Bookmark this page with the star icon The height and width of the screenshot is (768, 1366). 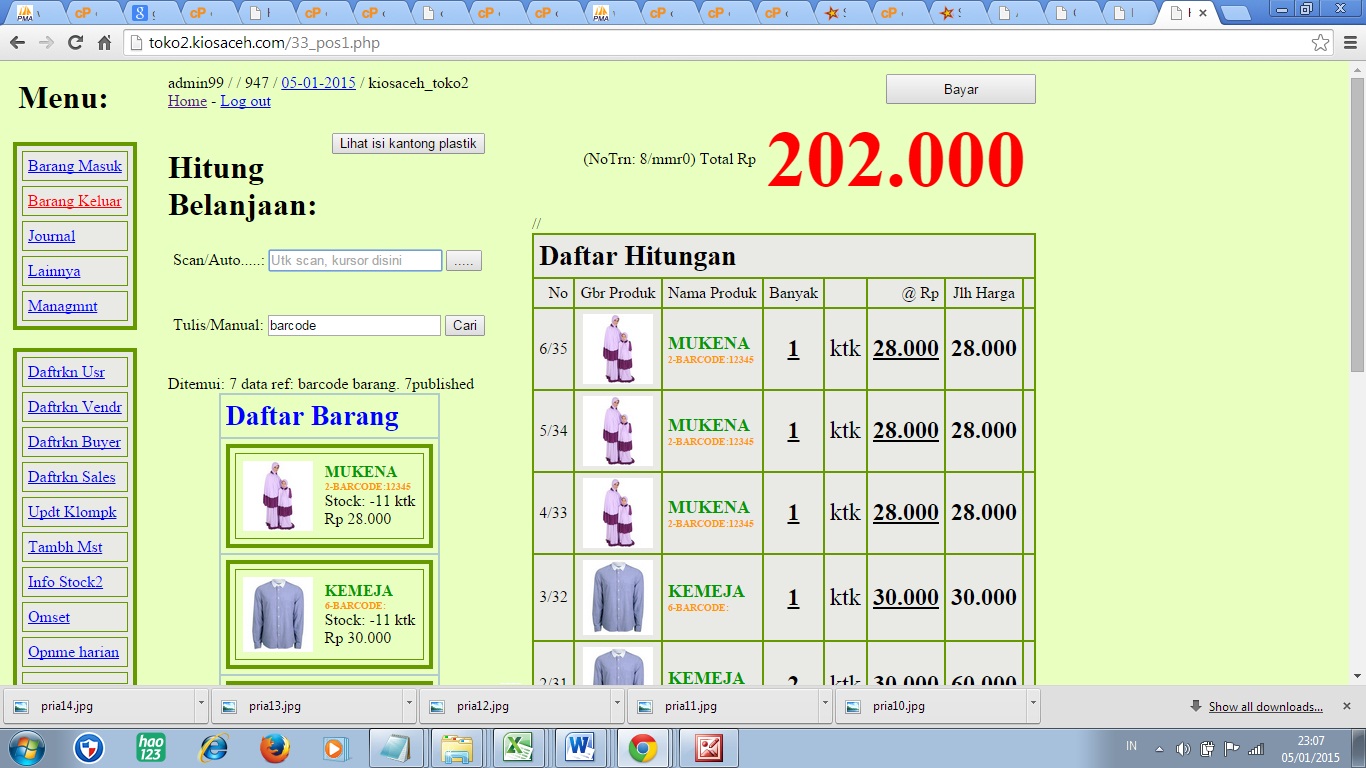1321,43
